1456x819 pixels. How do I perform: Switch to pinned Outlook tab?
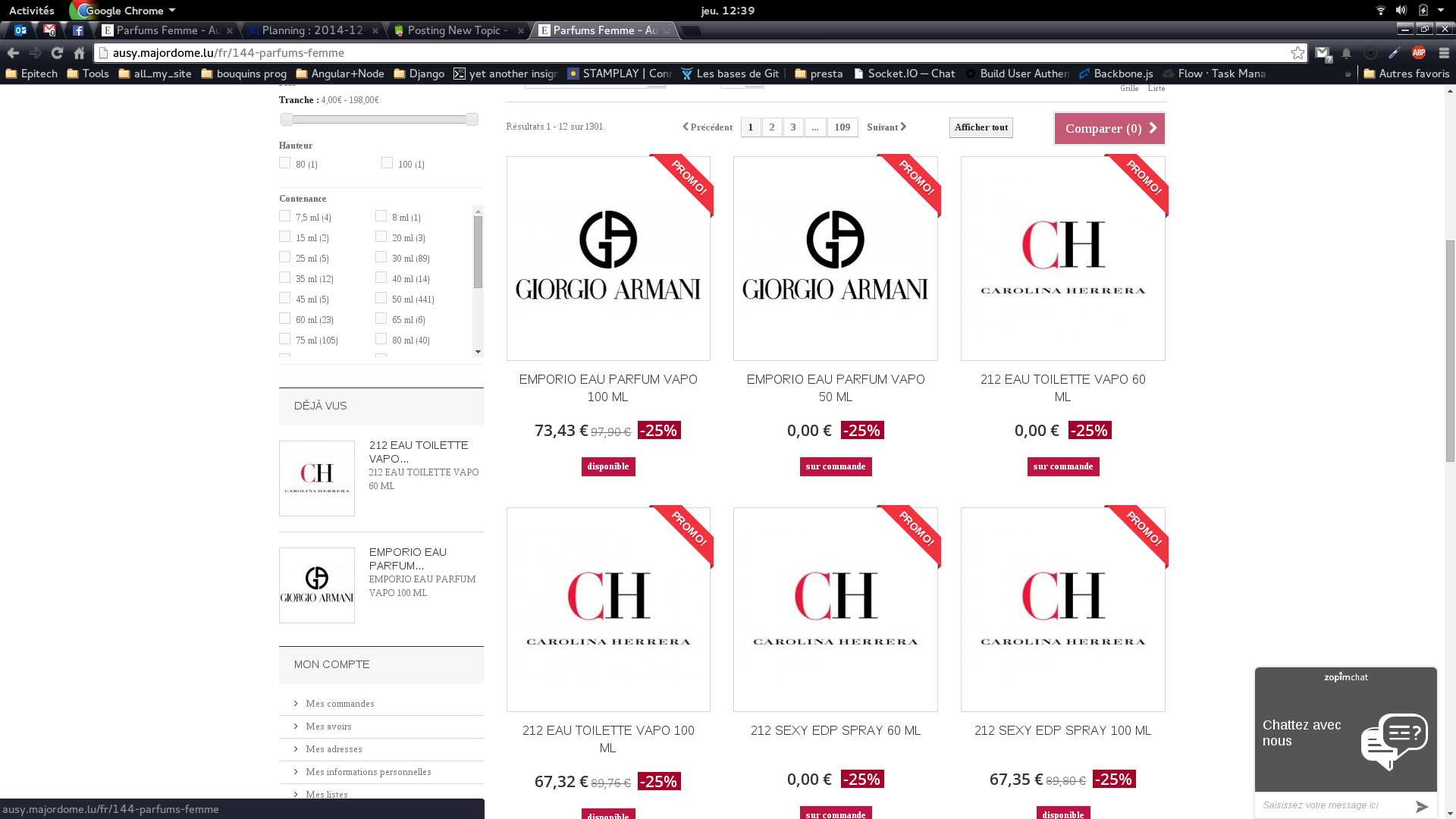click(20, 30)
